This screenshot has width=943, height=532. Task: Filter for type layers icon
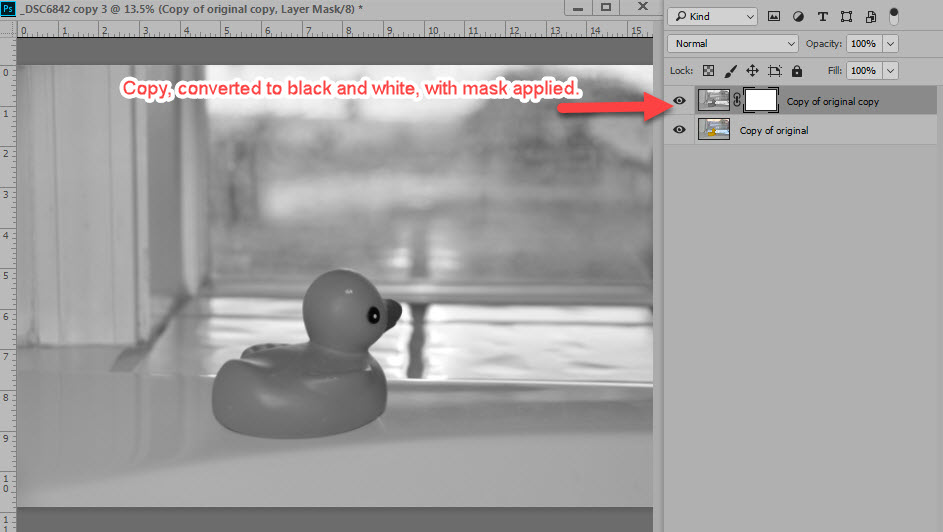(x=822, y=16)
